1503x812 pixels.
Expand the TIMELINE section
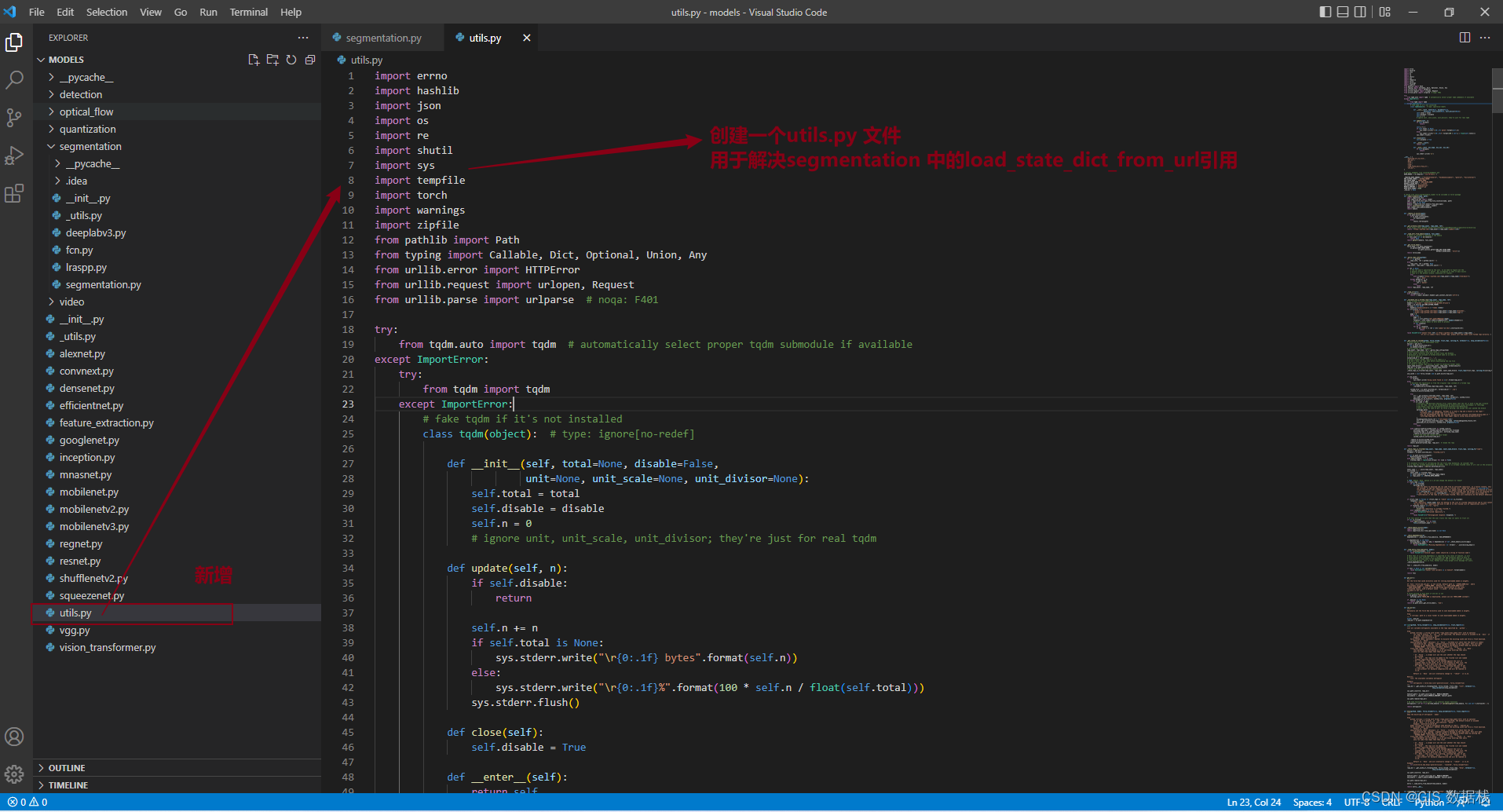(66, 785)
